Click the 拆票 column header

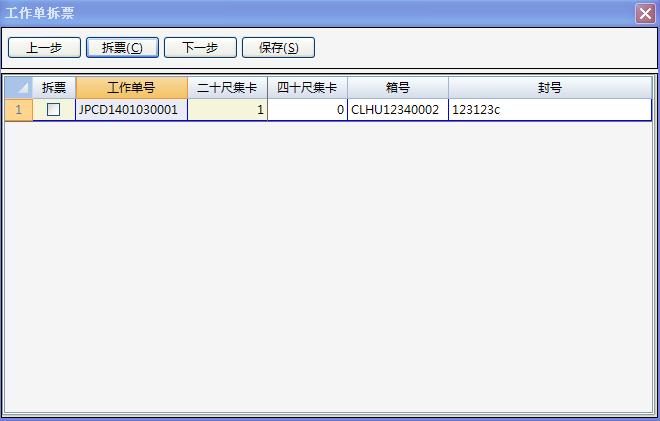[x=54, y=88]
